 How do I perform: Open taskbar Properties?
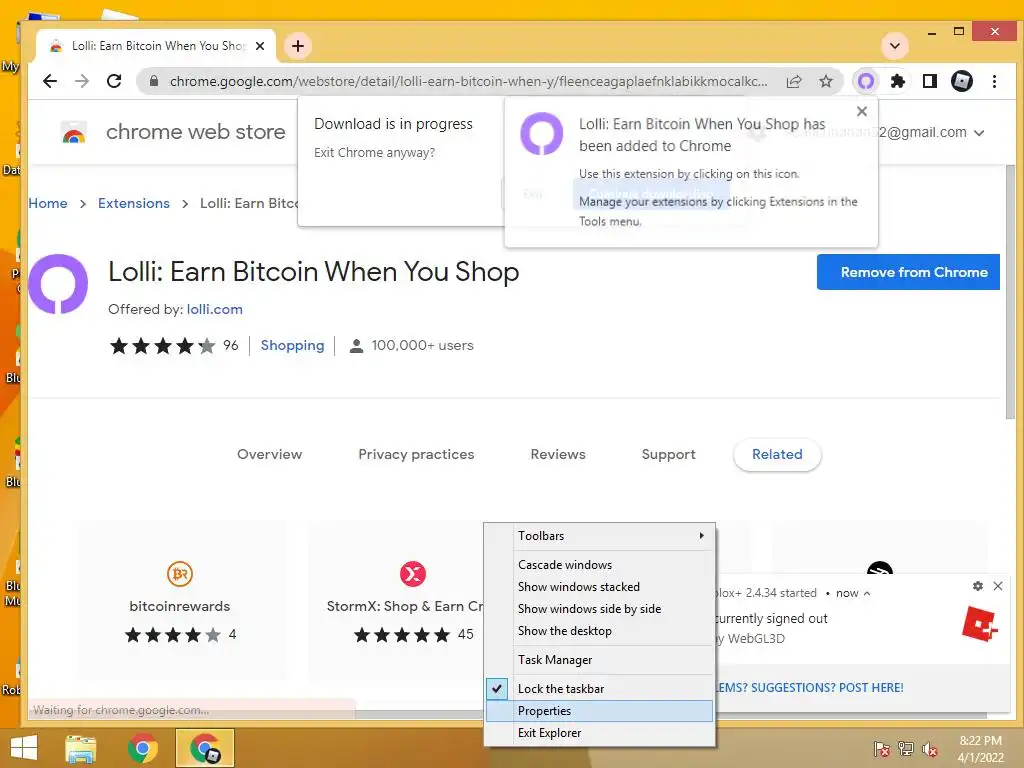tap(600, 711)
